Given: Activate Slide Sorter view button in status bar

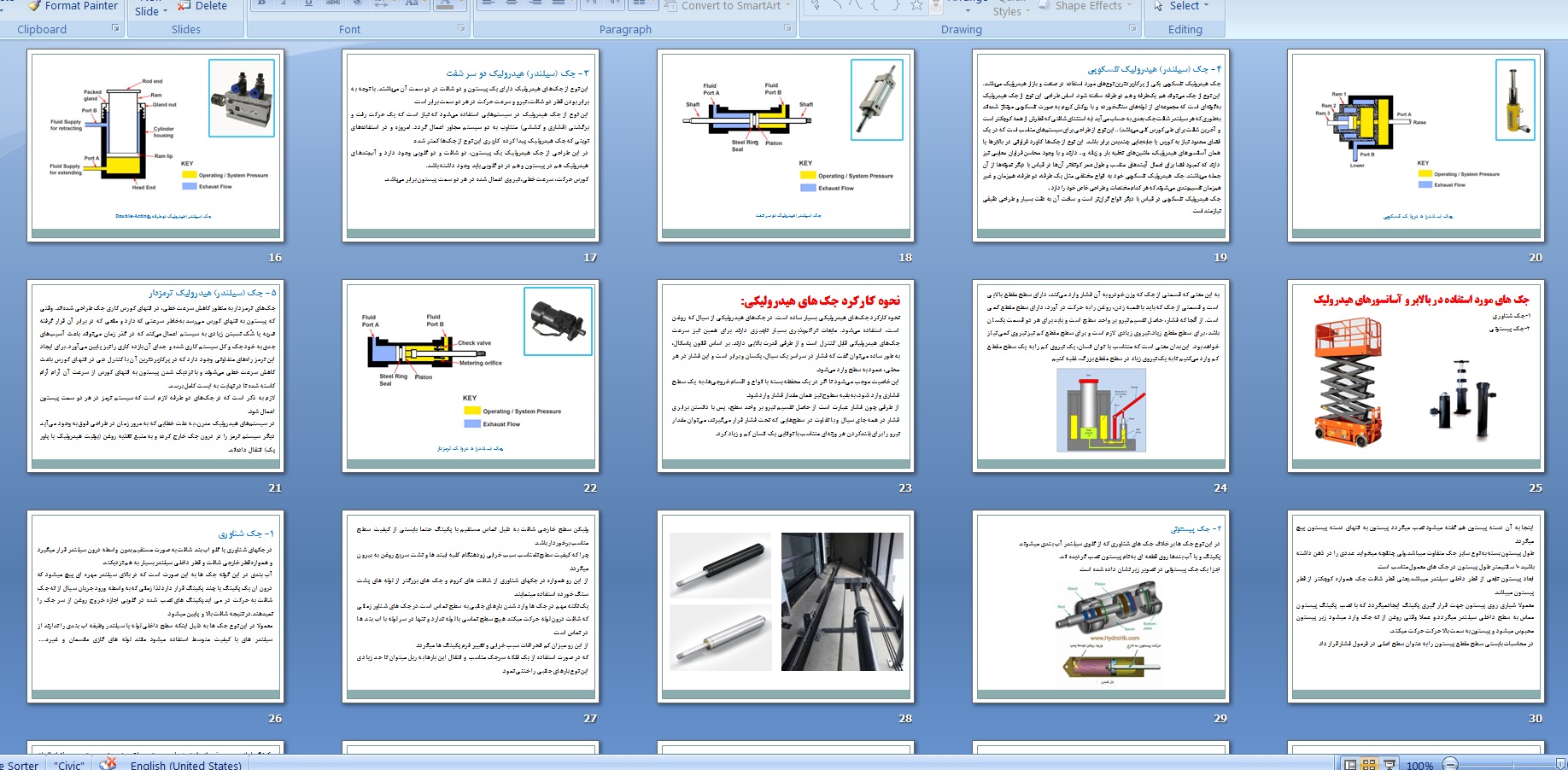Looking at the screenshot, I should point(1369,765).
